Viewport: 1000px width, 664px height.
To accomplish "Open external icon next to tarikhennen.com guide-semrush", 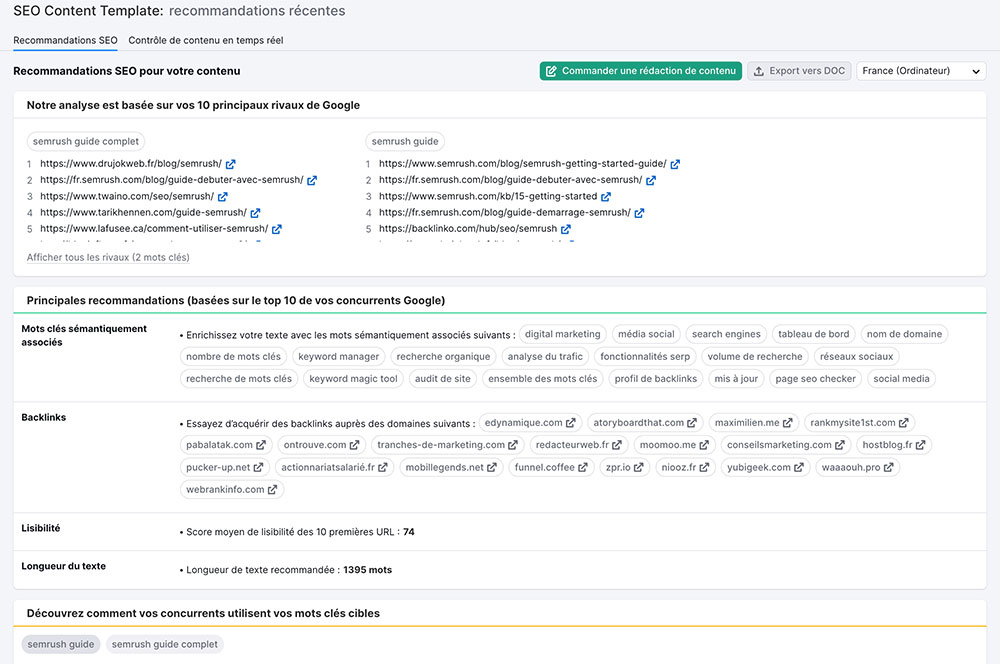I will (x=255, y=212).
